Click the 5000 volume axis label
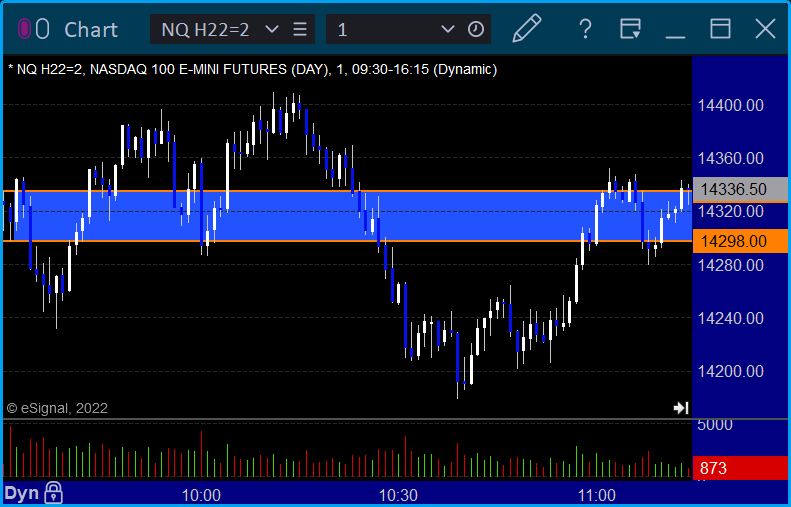Image resolution: width=791 pixels, height=507 pixels. [715, 424]
